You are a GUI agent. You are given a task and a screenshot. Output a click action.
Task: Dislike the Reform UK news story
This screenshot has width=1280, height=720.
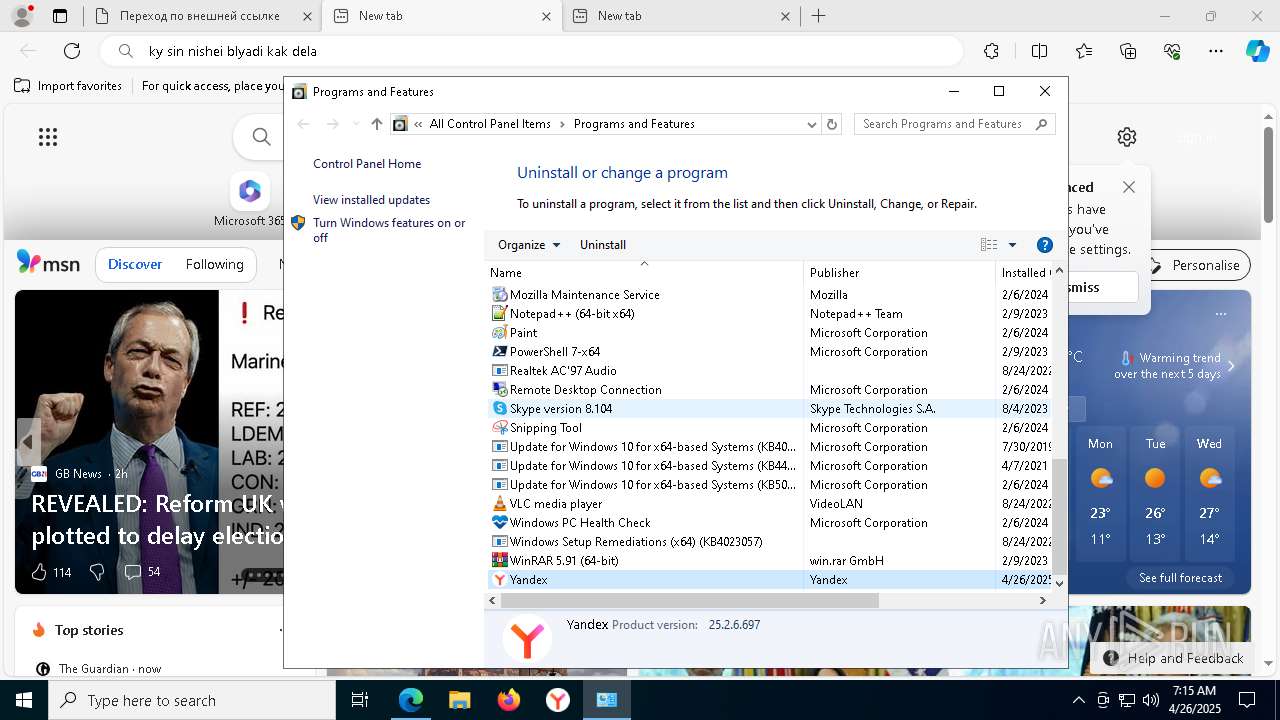click(x=97, y=572)
